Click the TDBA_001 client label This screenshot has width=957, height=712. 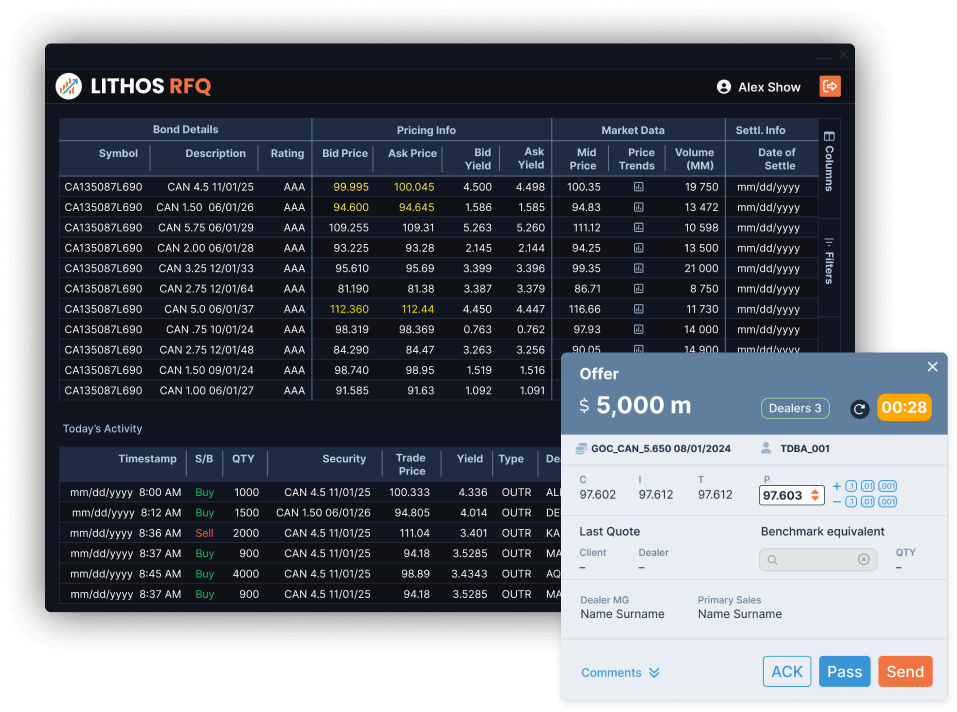(x=804, y=448)
